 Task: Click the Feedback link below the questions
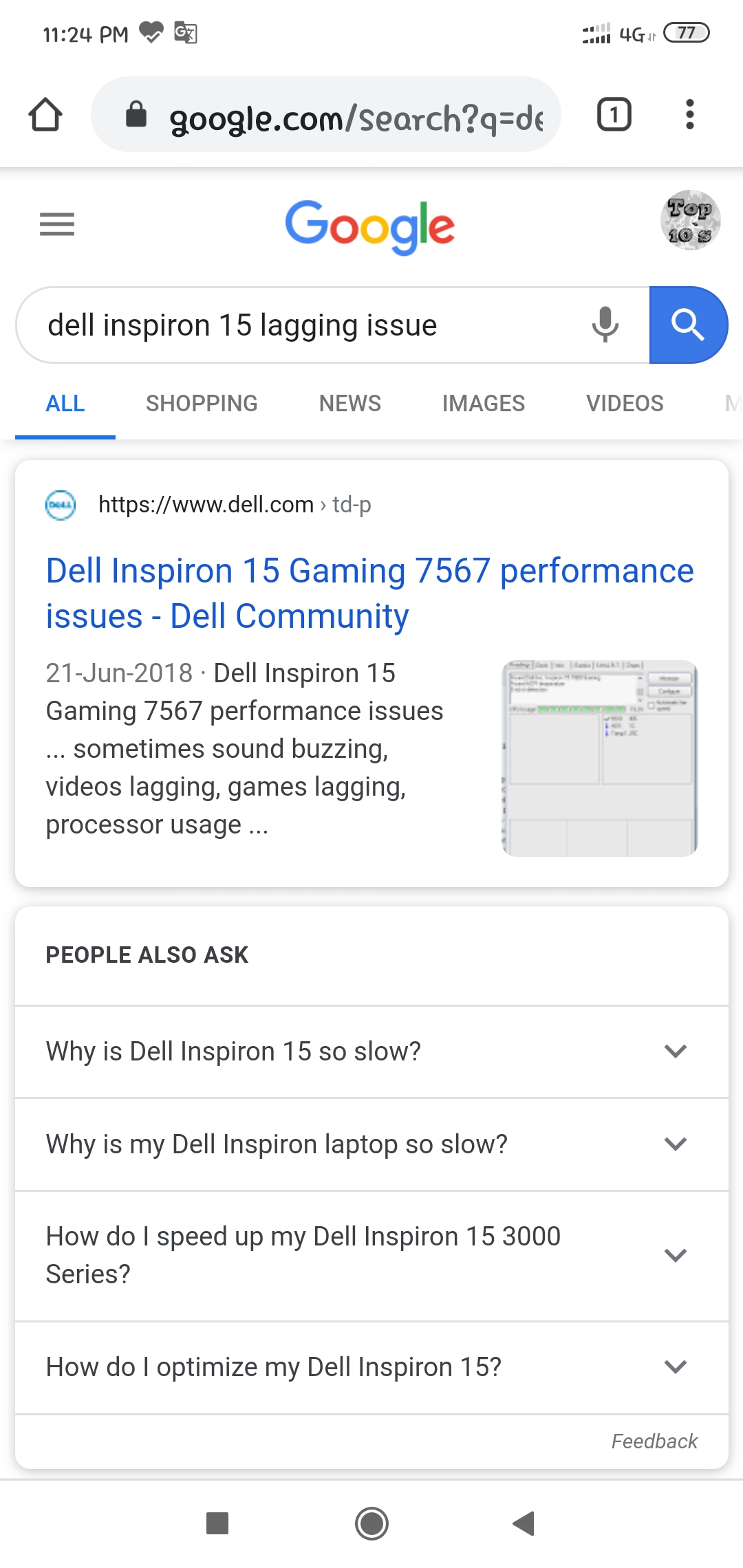[654, 1441]
